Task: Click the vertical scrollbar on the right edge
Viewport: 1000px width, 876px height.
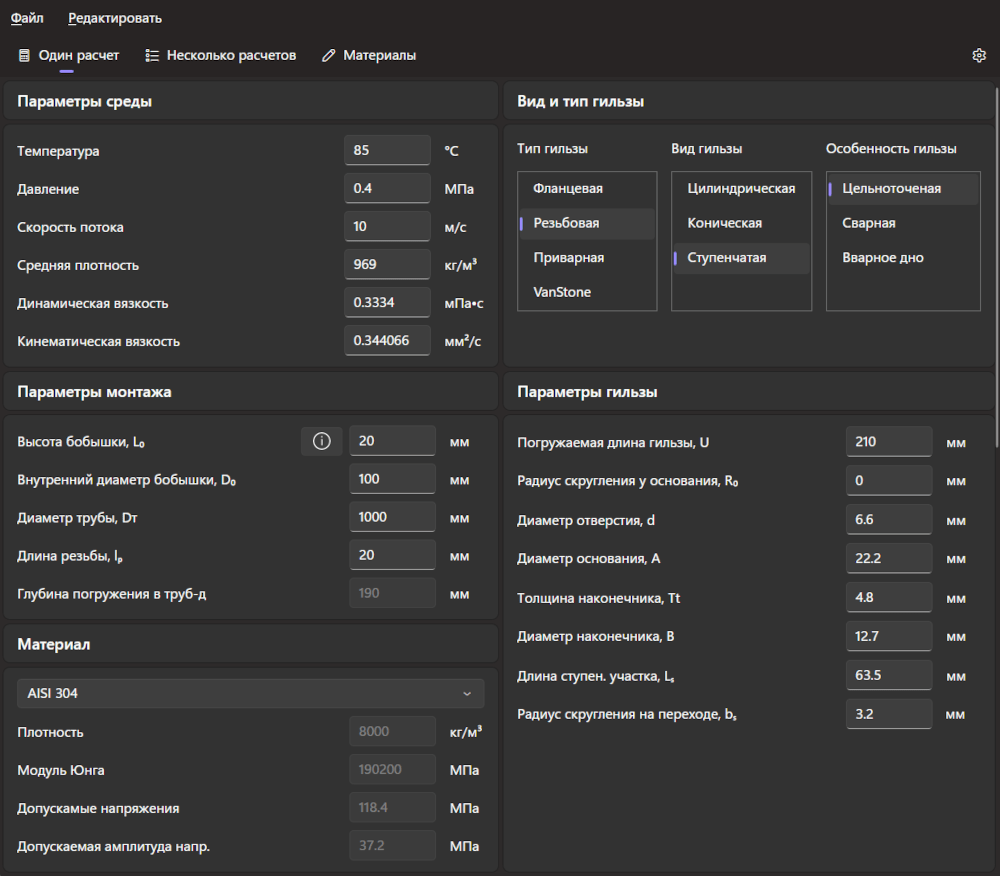Action: tap(997, 268)
